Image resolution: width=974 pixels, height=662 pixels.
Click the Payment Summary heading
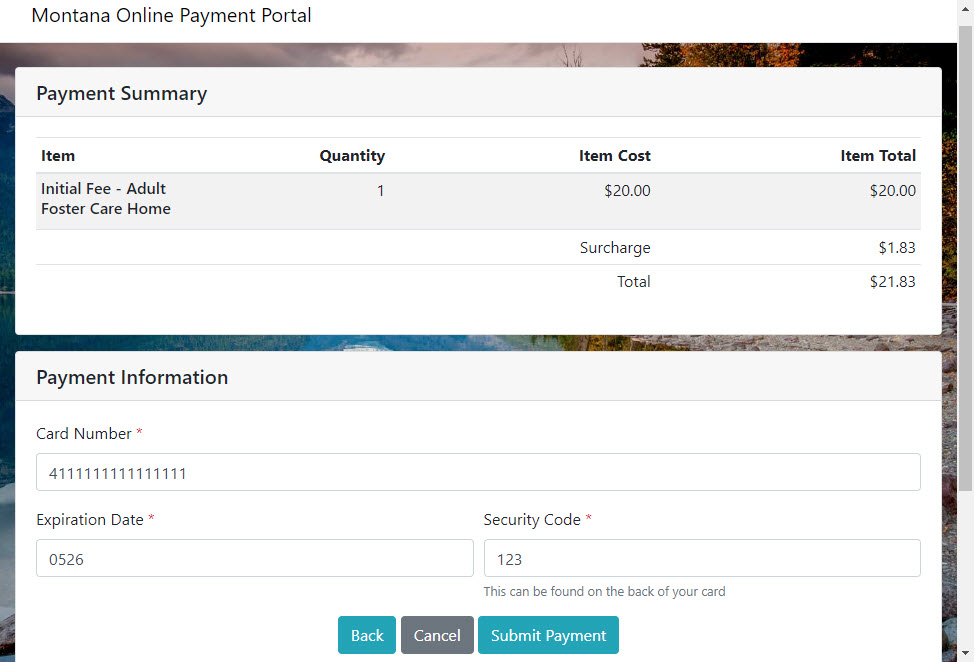click(122, 93)
